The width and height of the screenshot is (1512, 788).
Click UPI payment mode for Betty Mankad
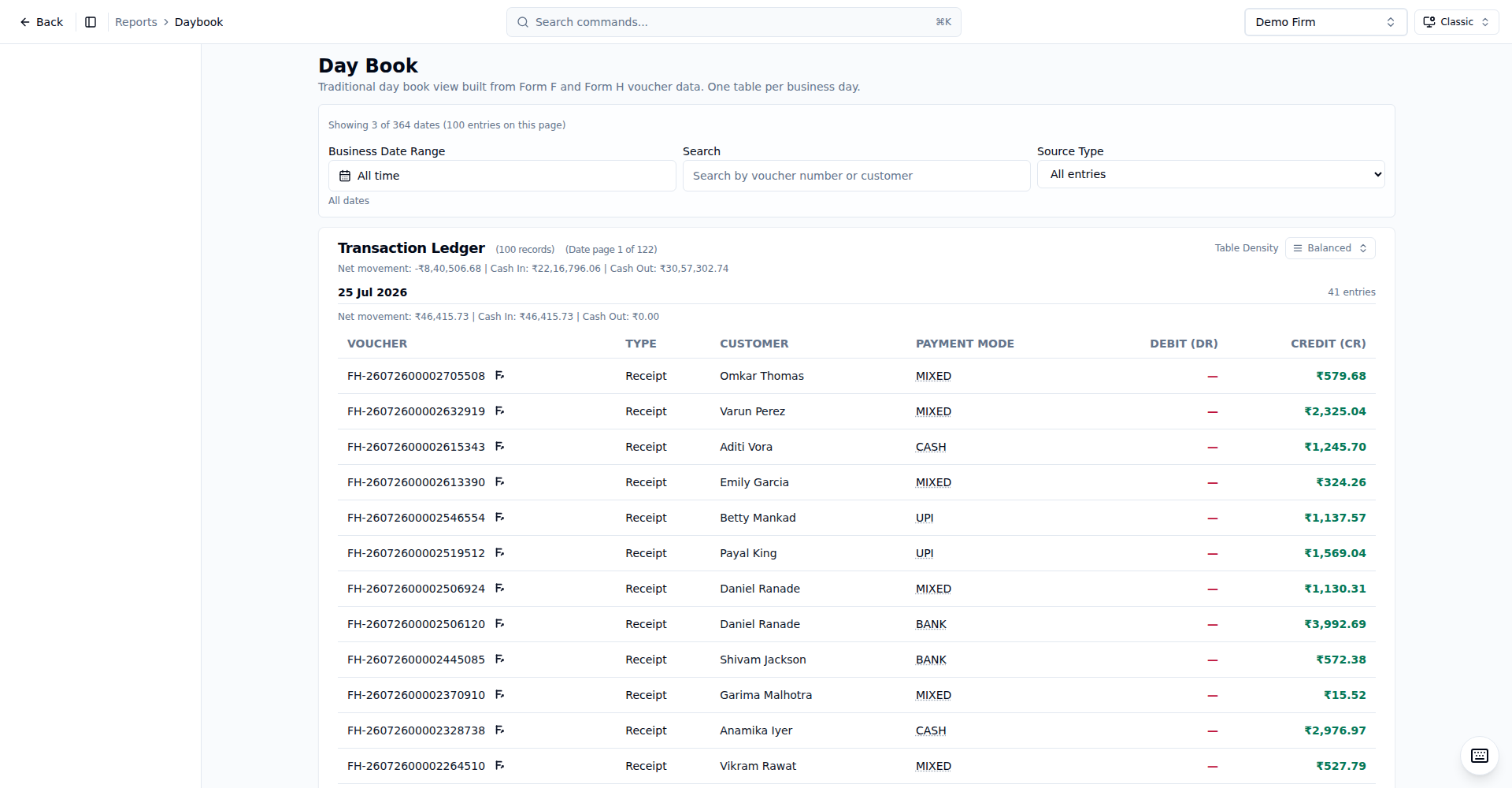tap(925, 518)
